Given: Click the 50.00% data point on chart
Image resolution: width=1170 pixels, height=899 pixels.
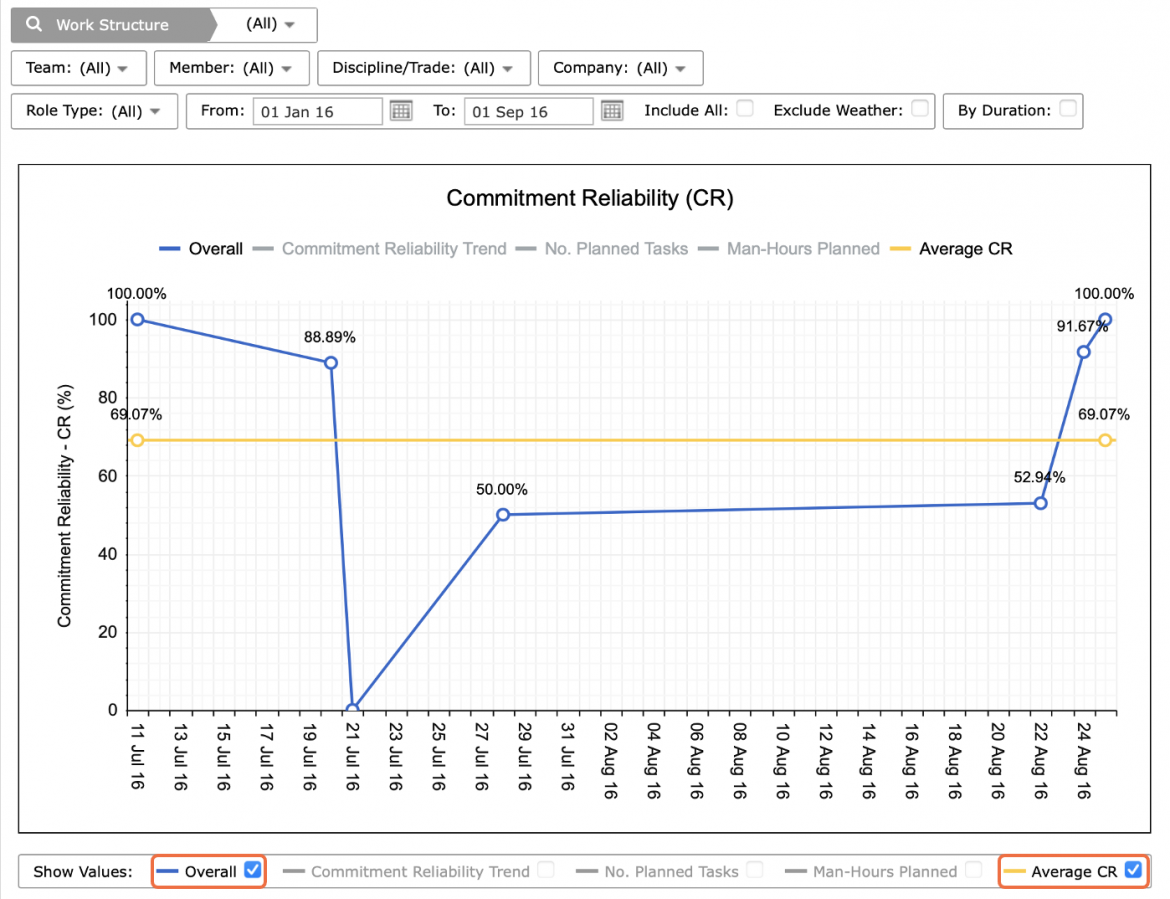Looking at the screenshot, I should [503, 515].
